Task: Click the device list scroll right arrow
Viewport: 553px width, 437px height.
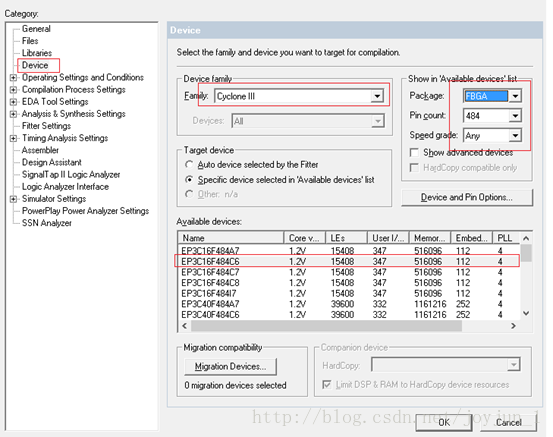Action: click(x=514, y=326)
